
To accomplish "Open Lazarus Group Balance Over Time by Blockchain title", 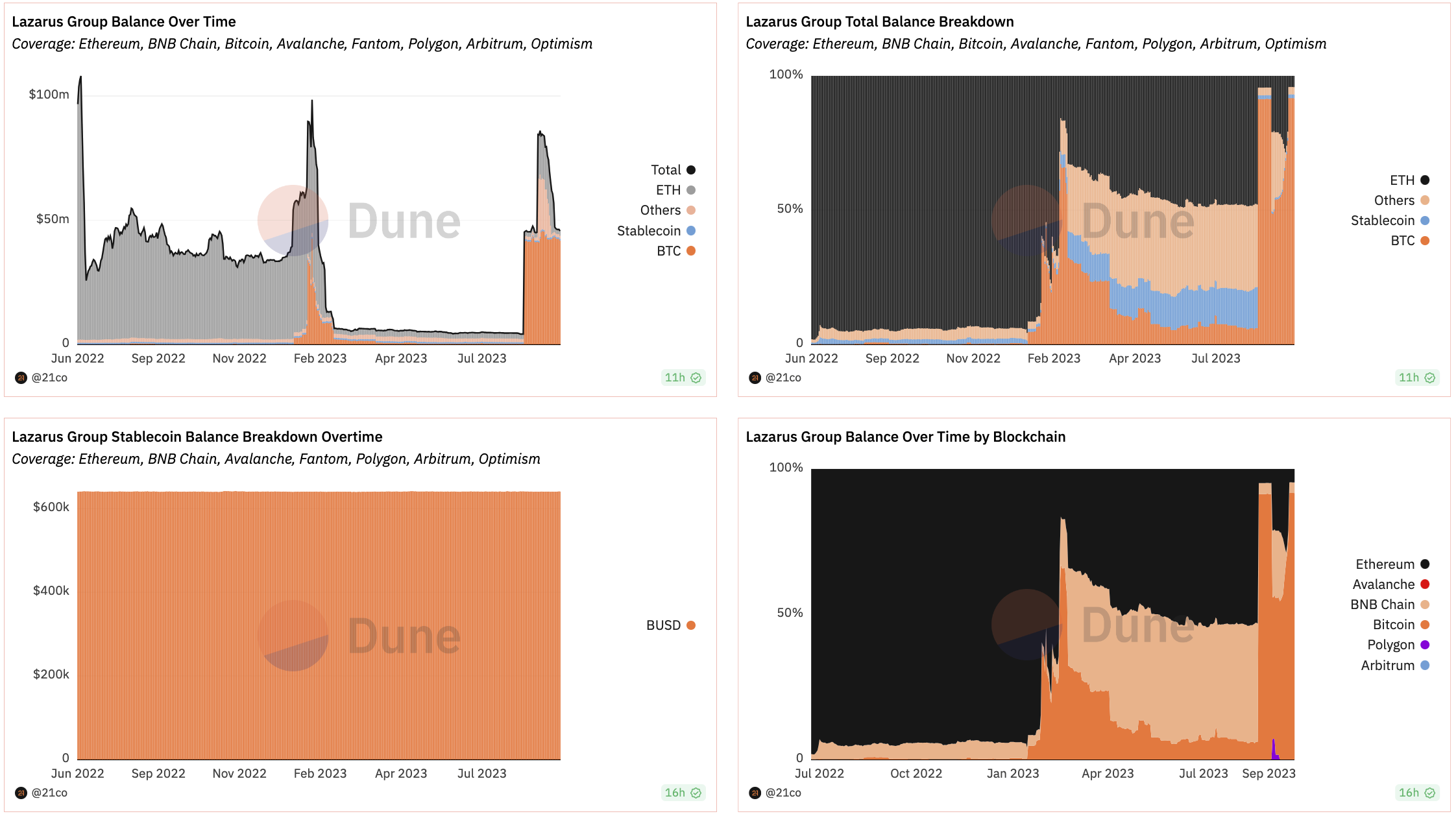I will [x=906, y=437].
